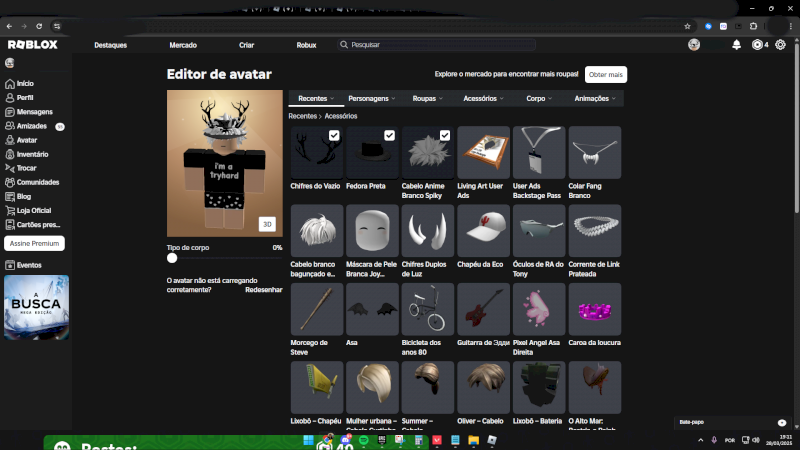The image size is (800, 450).
Task: Open Início in the sidebar
Action: (19, 84)
